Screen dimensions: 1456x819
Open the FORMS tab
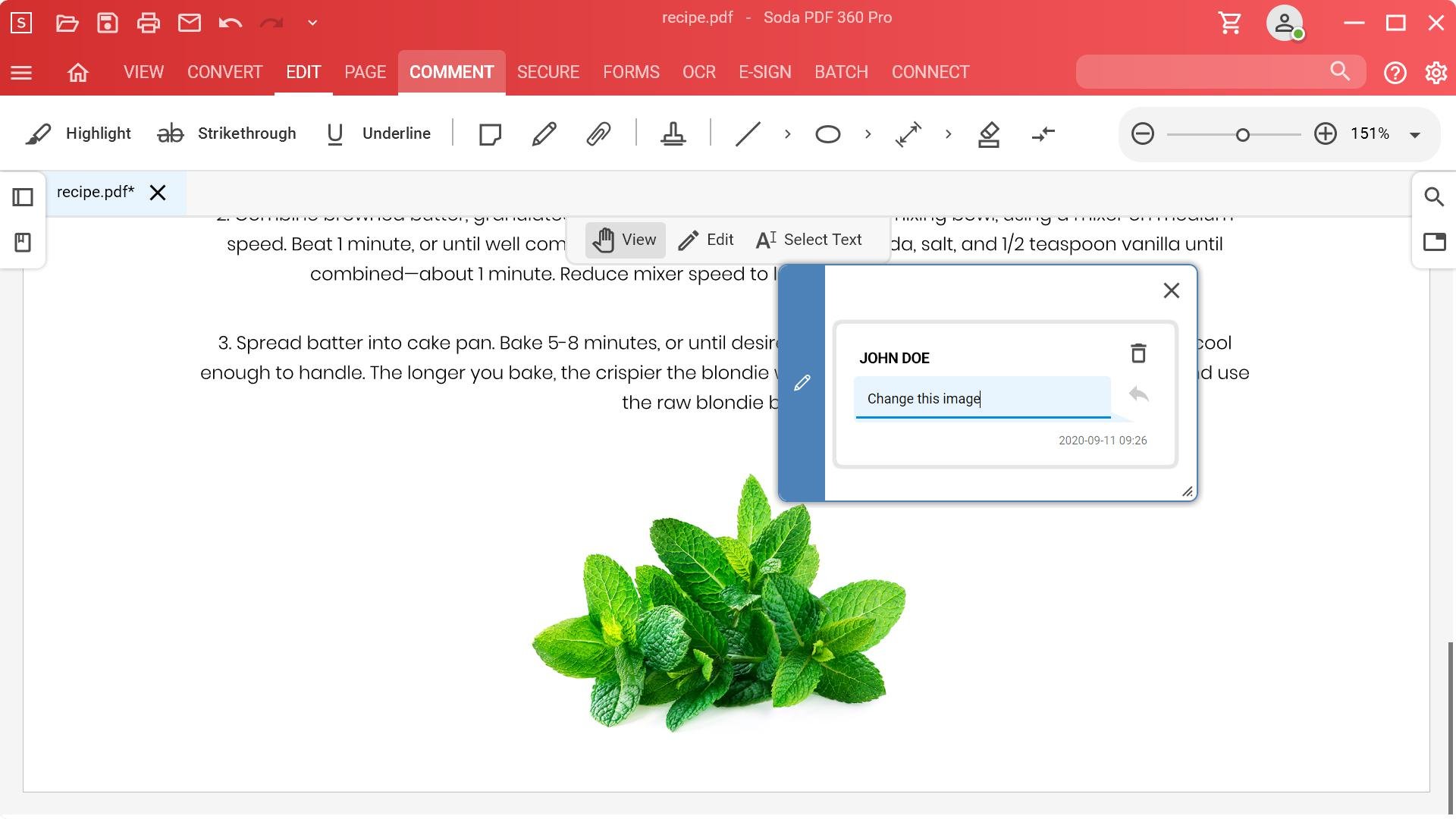click(631, 72)
